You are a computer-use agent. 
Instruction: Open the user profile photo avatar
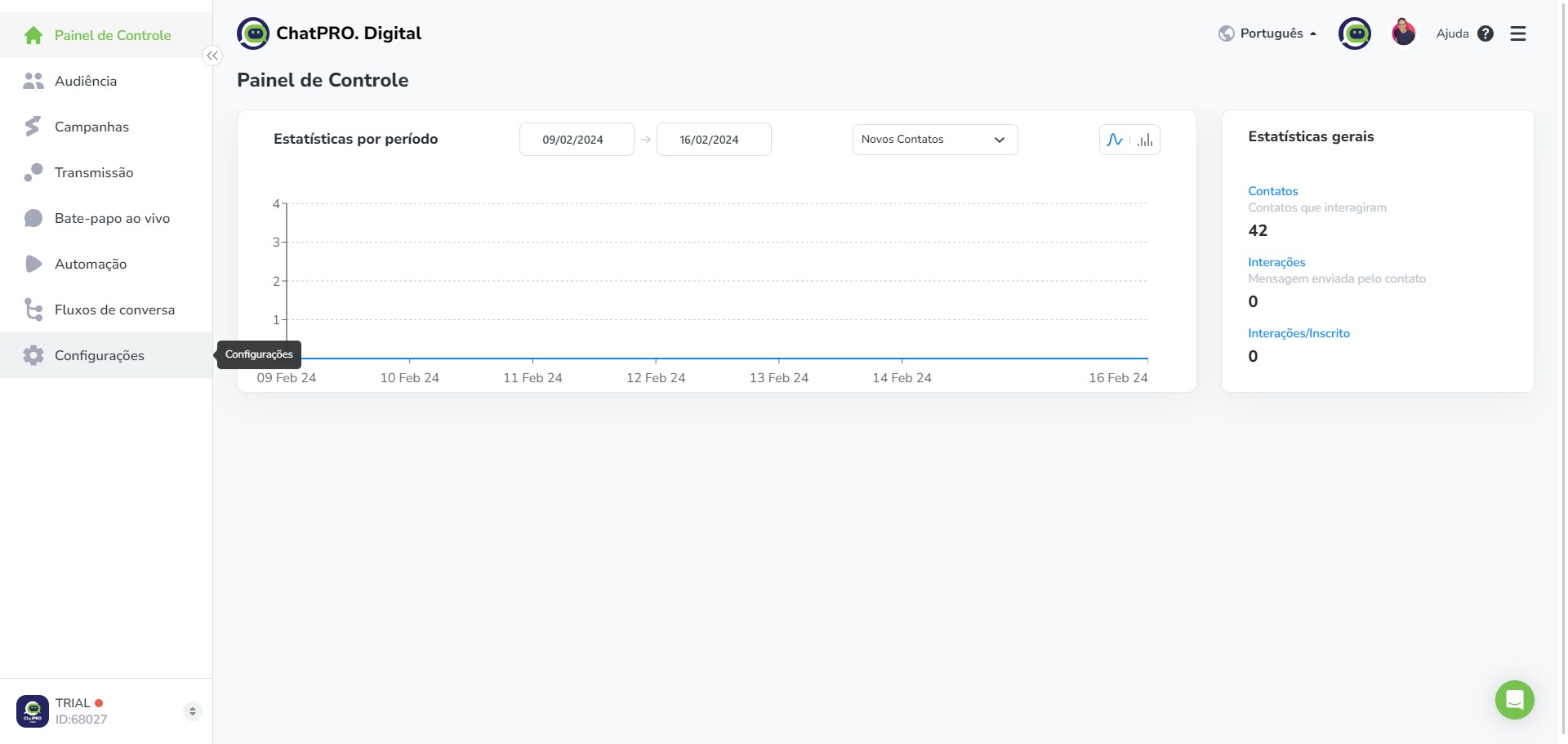click(x=1404, y=33)
